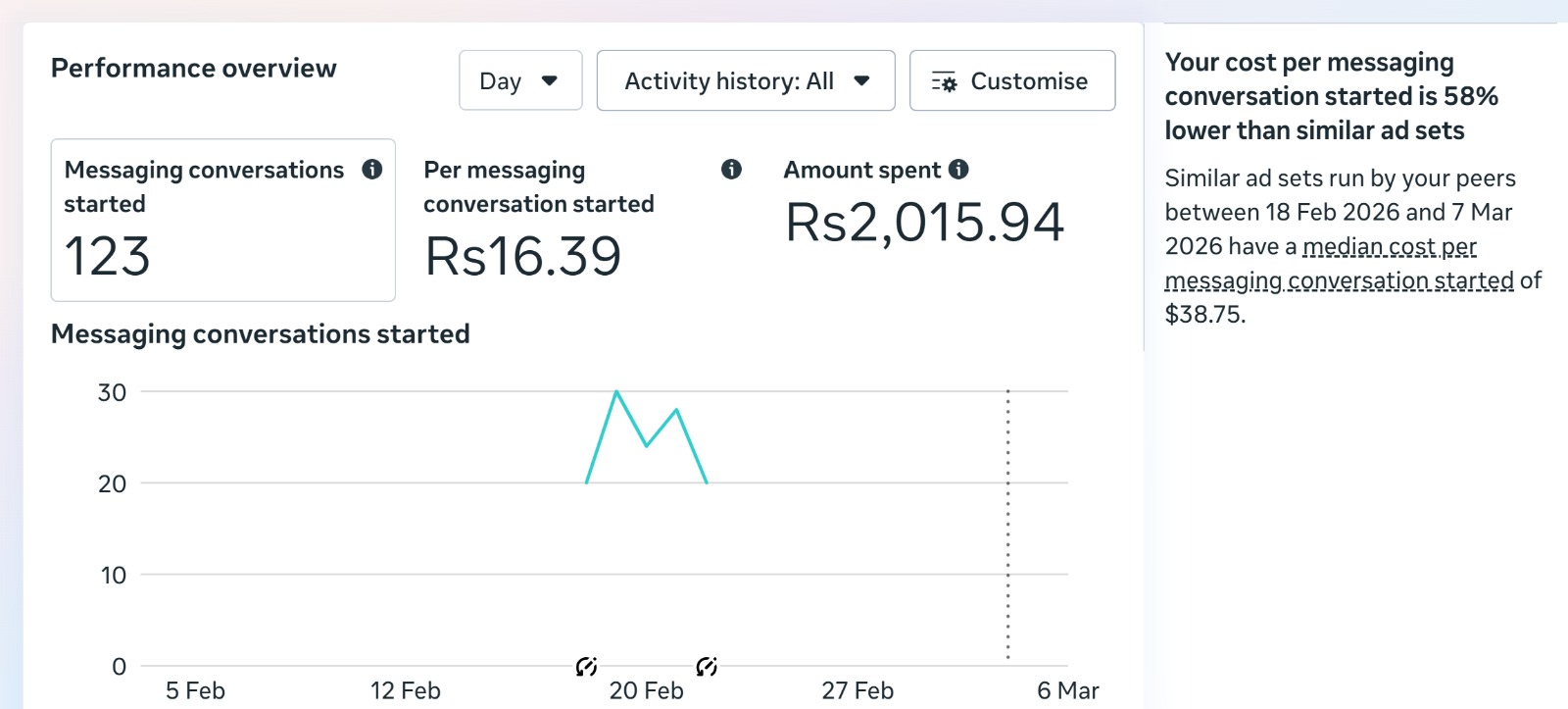The height and width of the screenshot is (709, 1568).
Task: Click the second activity marker icon on the chart axis
Action: coord(707,667)
